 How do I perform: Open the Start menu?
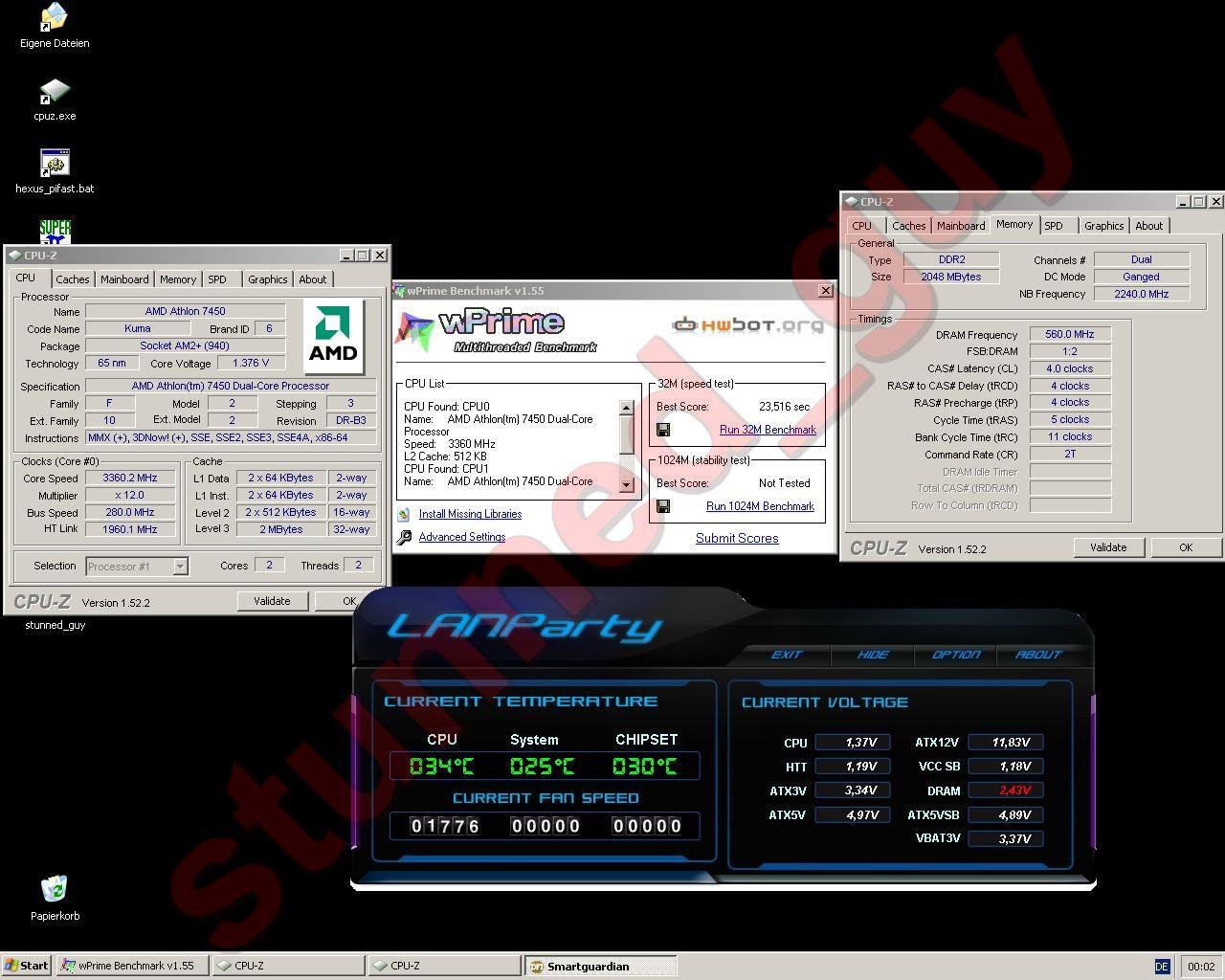pos(26,966)
